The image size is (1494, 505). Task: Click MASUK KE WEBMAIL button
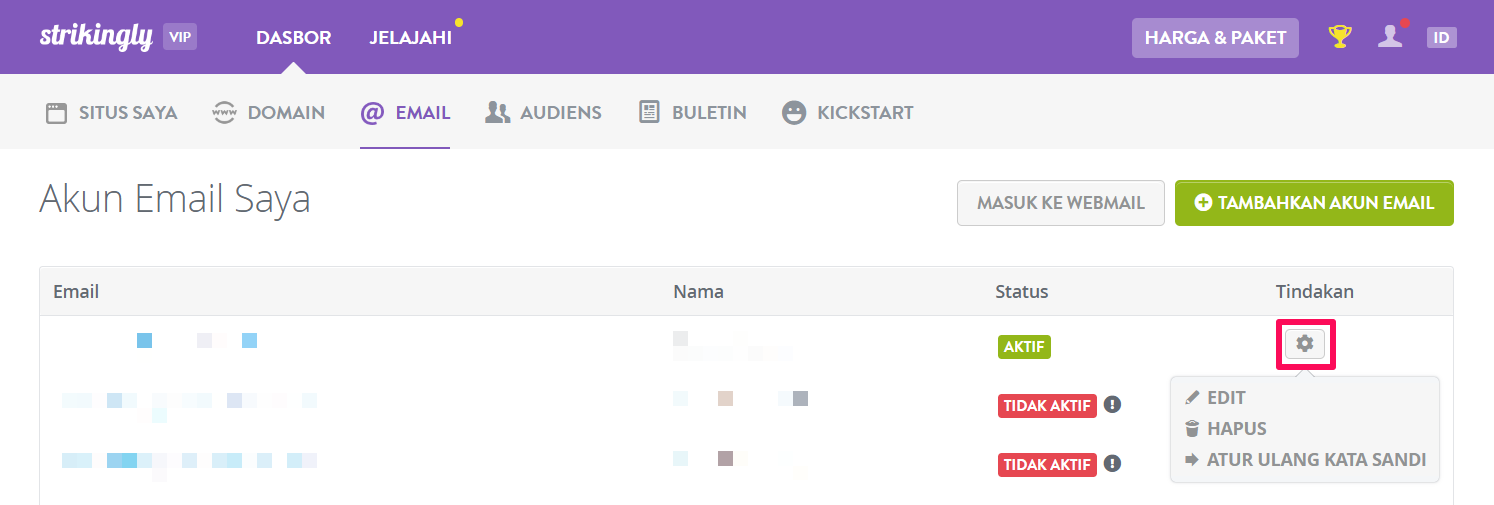coord(1061,202)
